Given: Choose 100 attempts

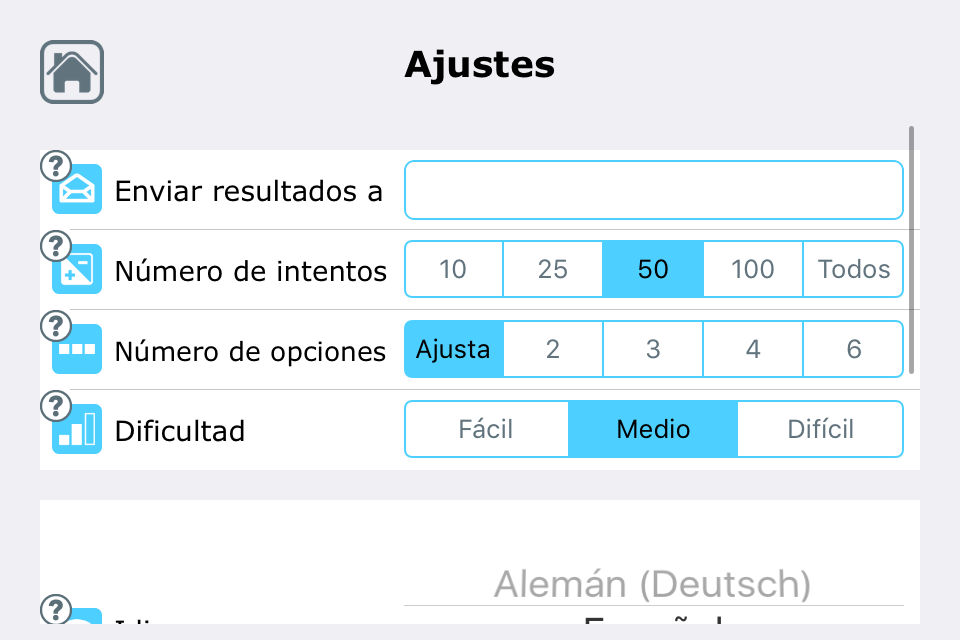Looking at the screenshot, I should (x=753, y=269).
